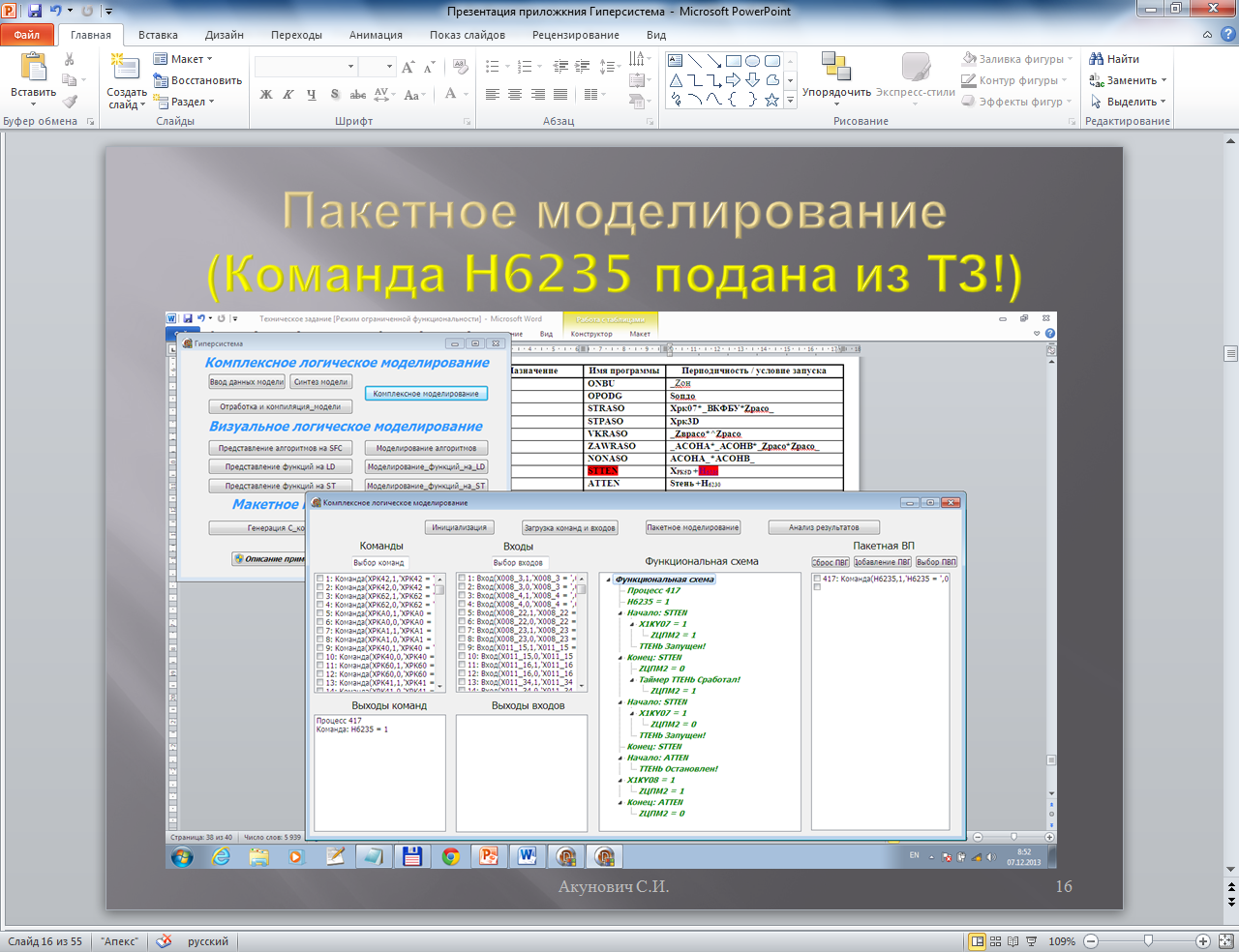Undo the last action
The width and height of the screenshot is (1239, 952).
[55, 12]
